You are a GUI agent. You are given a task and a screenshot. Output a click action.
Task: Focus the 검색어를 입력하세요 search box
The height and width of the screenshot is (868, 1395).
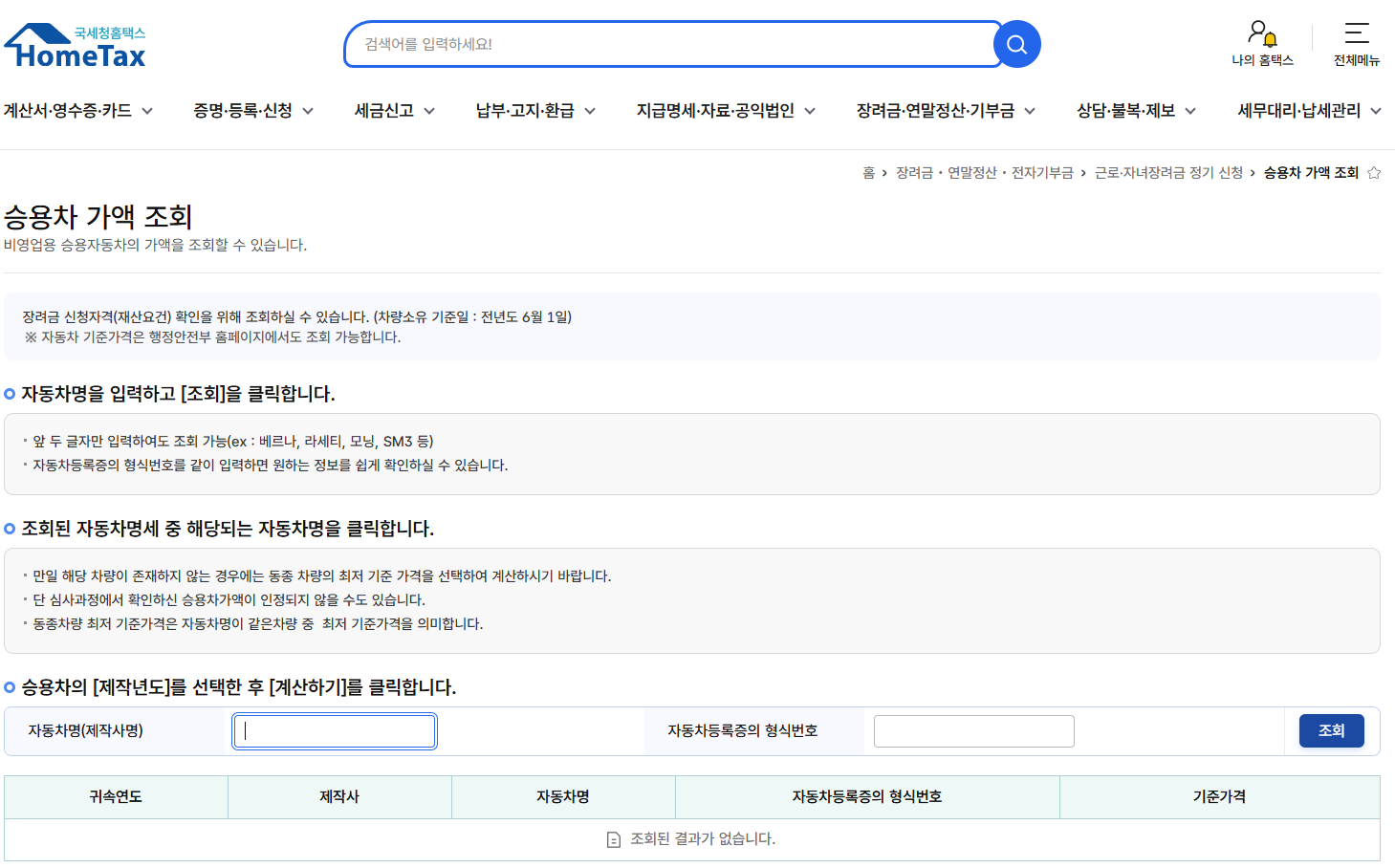[x=673, y=44]
